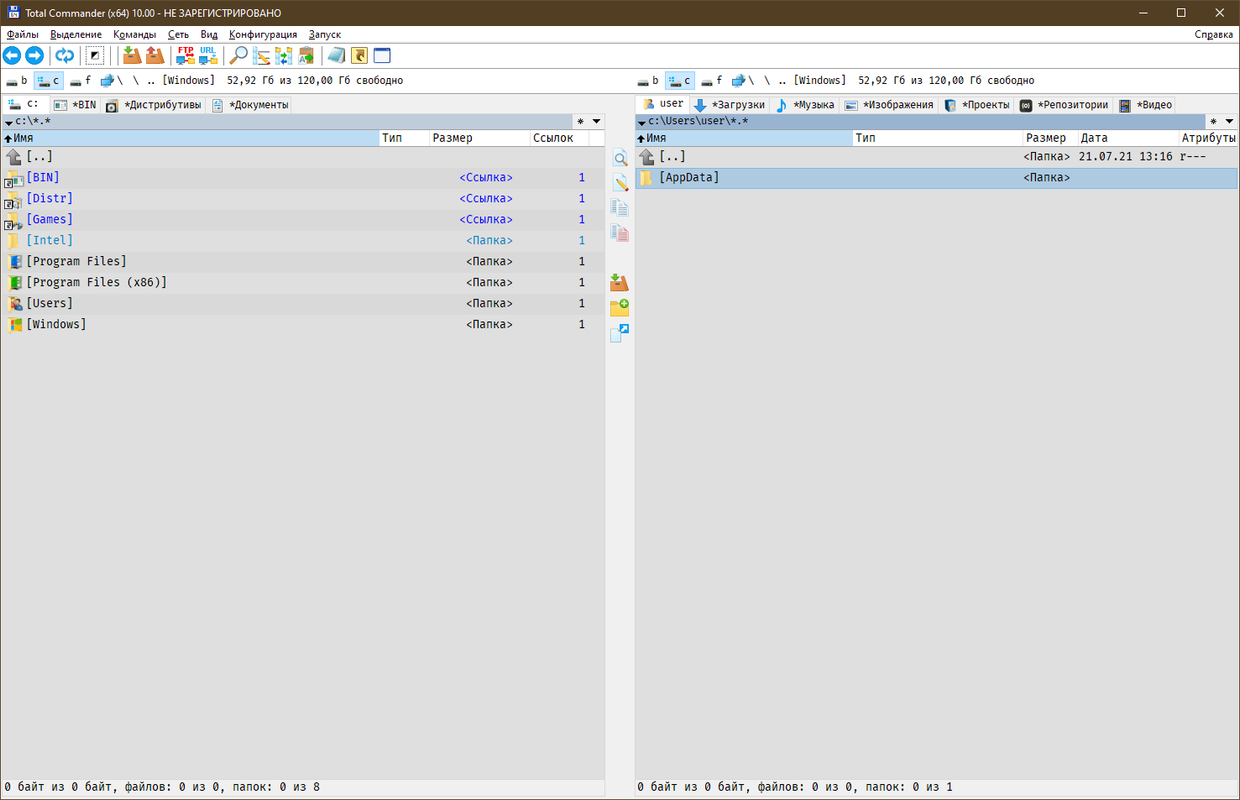Open left panel history dropdown triangle at path bar end

click(x=597, y=122)
